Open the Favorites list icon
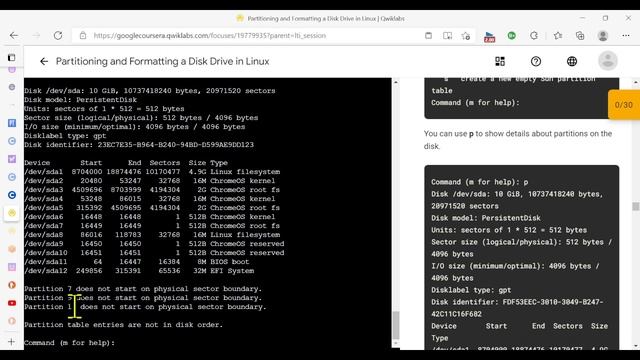 click(558, 36)
